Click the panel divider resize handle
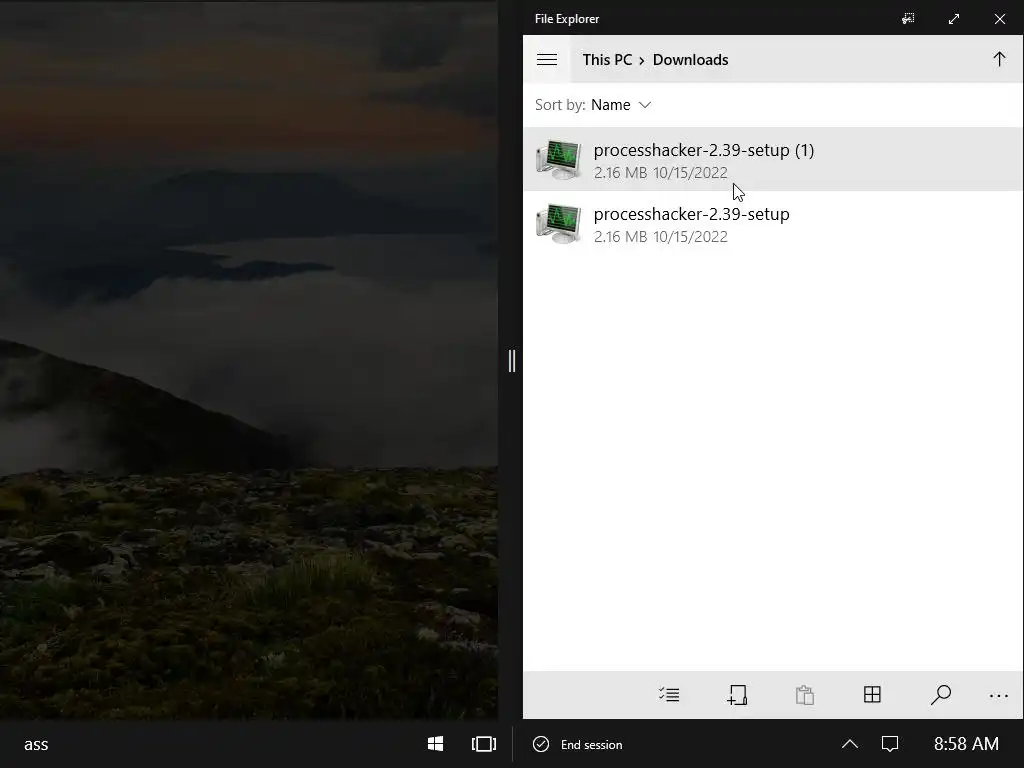The height and width of the screenshot is (768, 1024). pos(512,360)
